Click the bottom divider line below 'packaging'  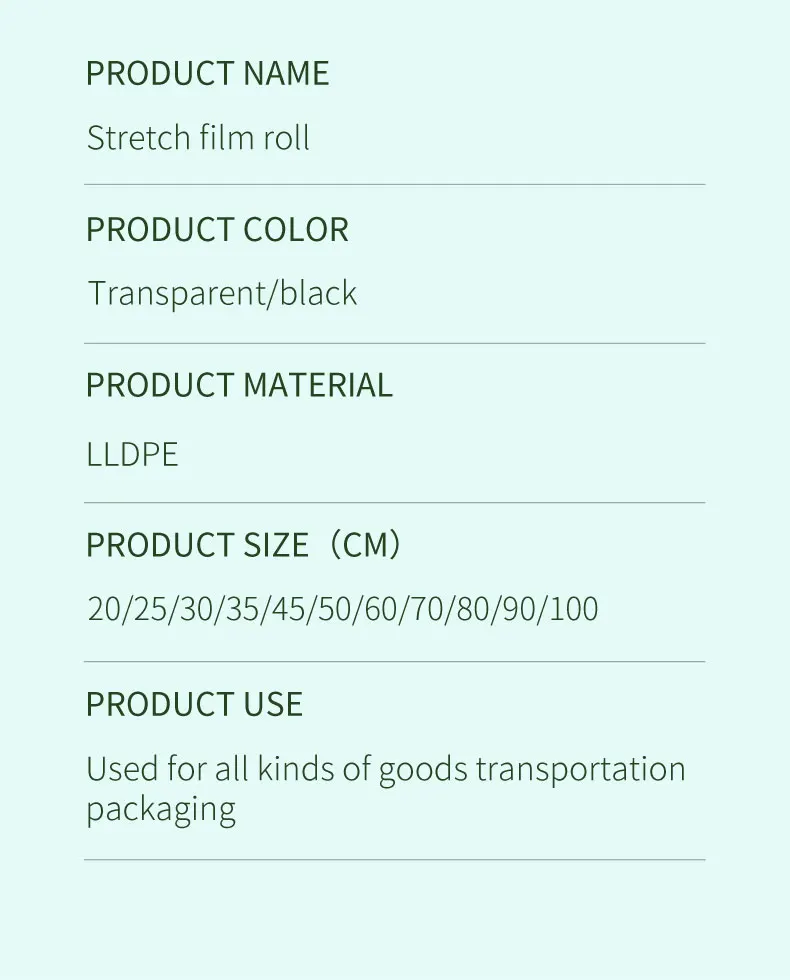pos(394,859)
